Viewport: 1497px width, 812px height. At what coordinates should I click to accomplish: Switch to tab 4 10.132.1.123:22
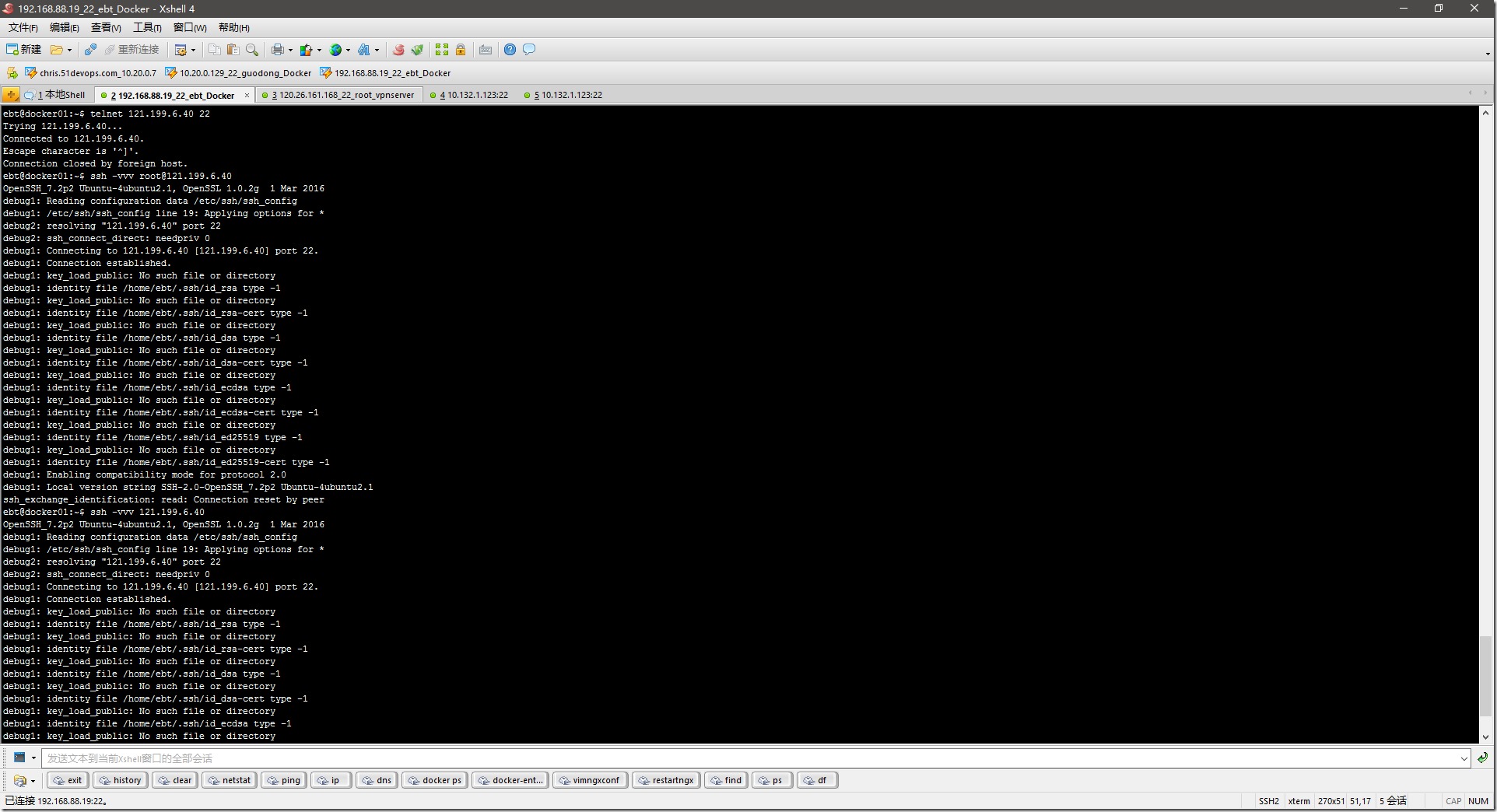[x=469, y=95]
